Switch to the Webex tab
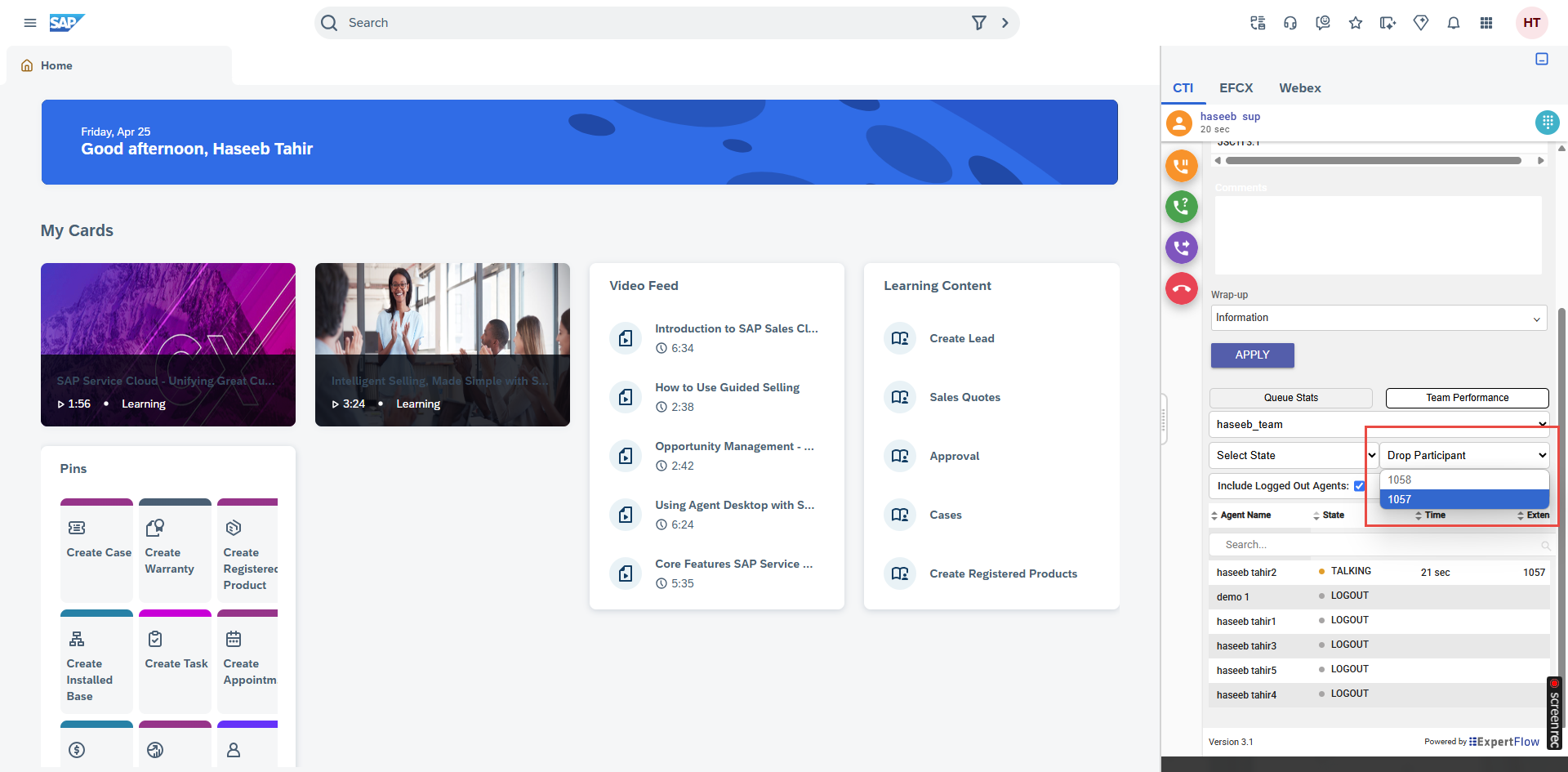The height and width of the screenshot is (772, 1568). point(1299,88)
